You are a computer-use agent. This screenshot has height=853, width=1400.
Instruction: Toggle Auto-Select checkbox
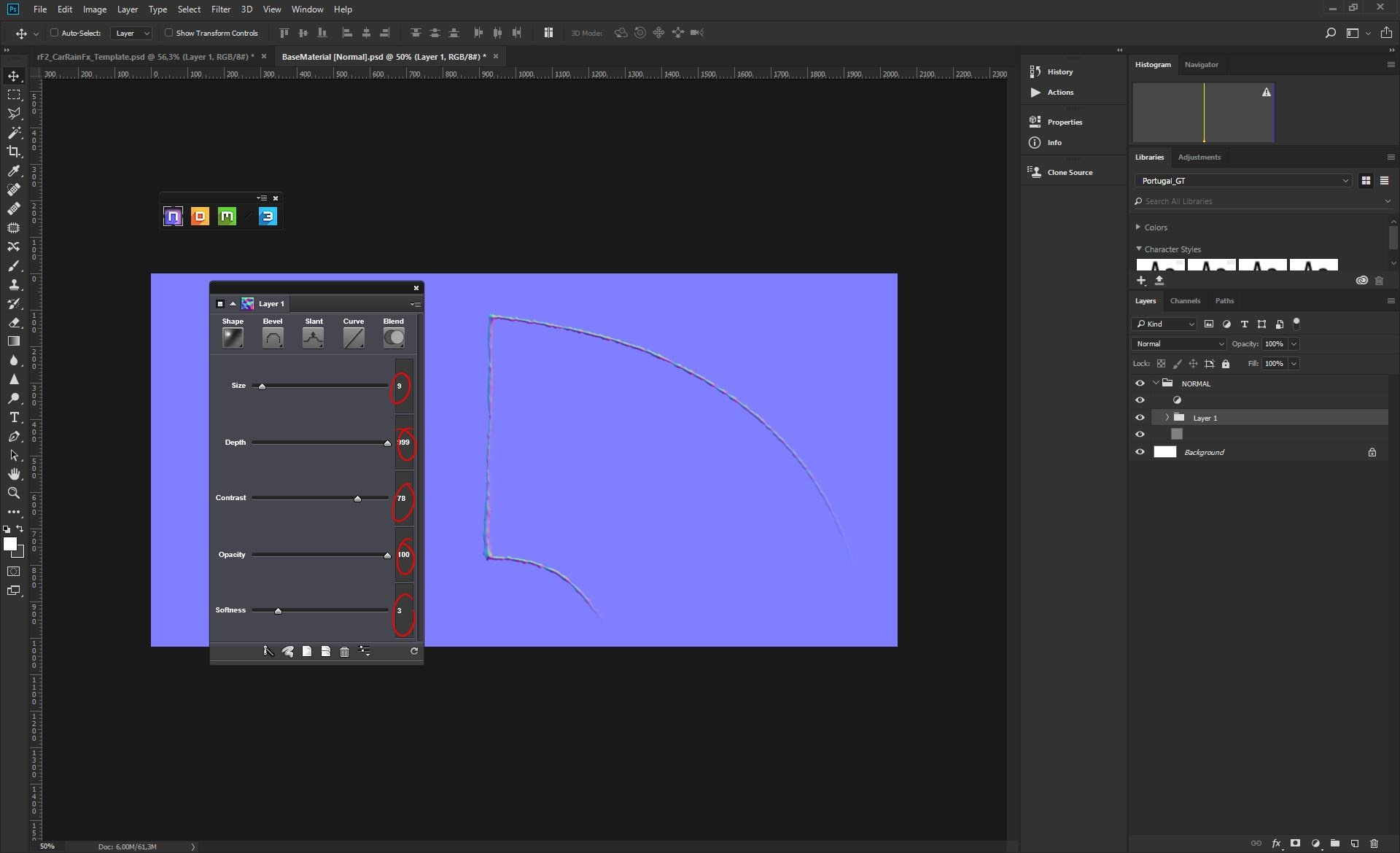tap(54, 33)
